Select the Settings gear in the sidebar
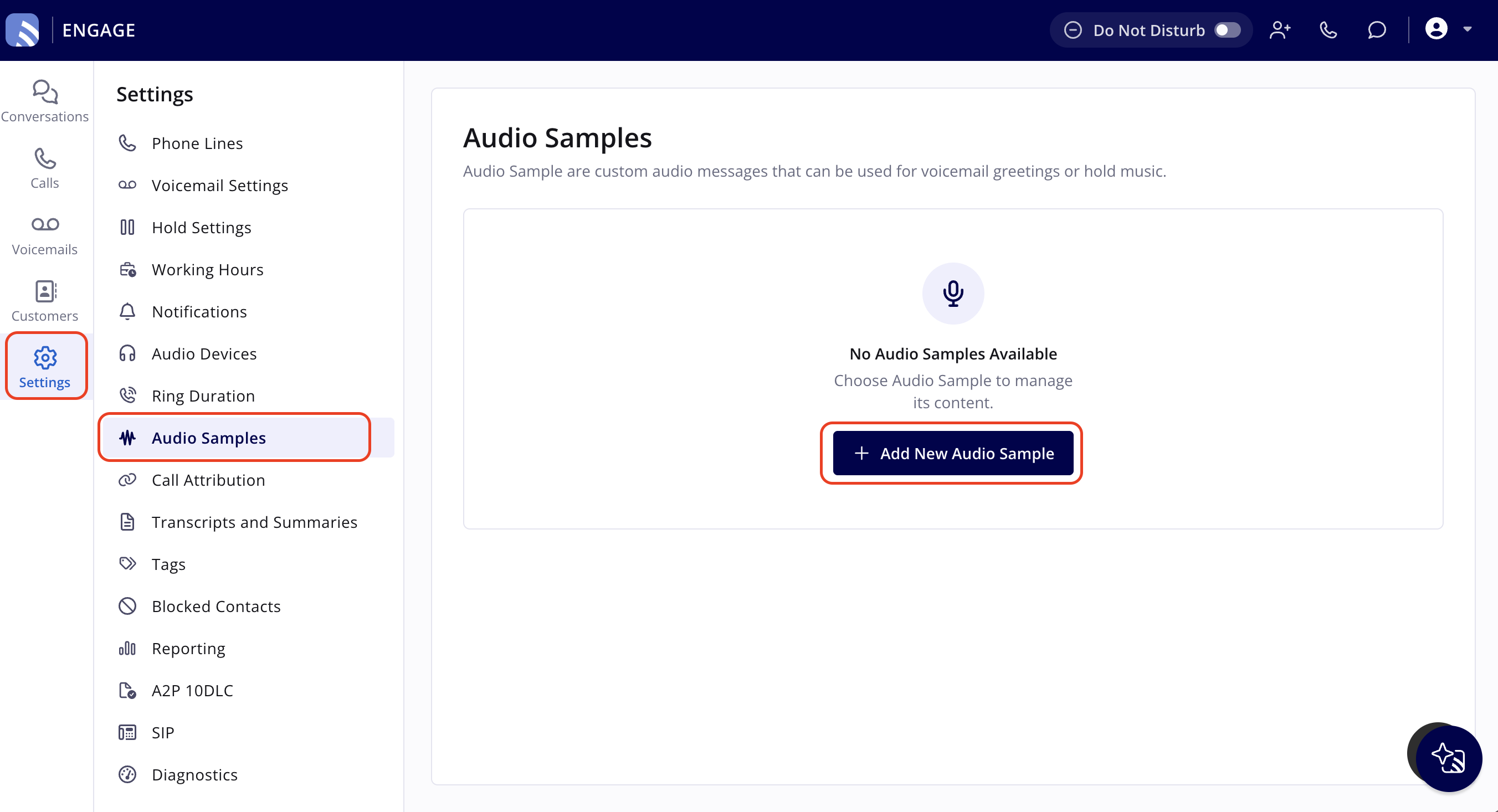This screenshot has height=812, width=1498. (x=45, y=367)
